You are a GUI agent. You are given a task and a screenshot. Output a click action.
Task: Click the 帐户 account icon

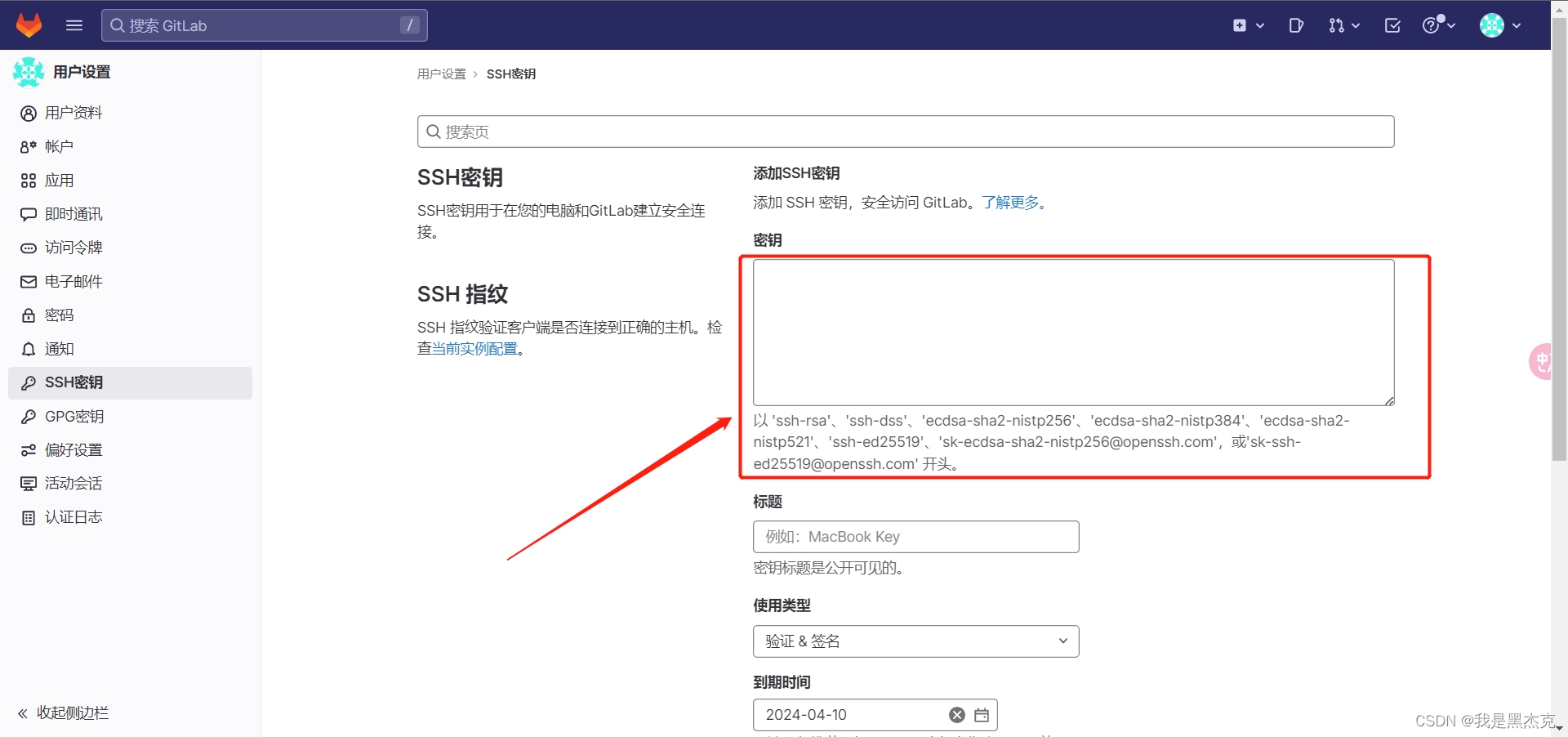tap(29, 147)
